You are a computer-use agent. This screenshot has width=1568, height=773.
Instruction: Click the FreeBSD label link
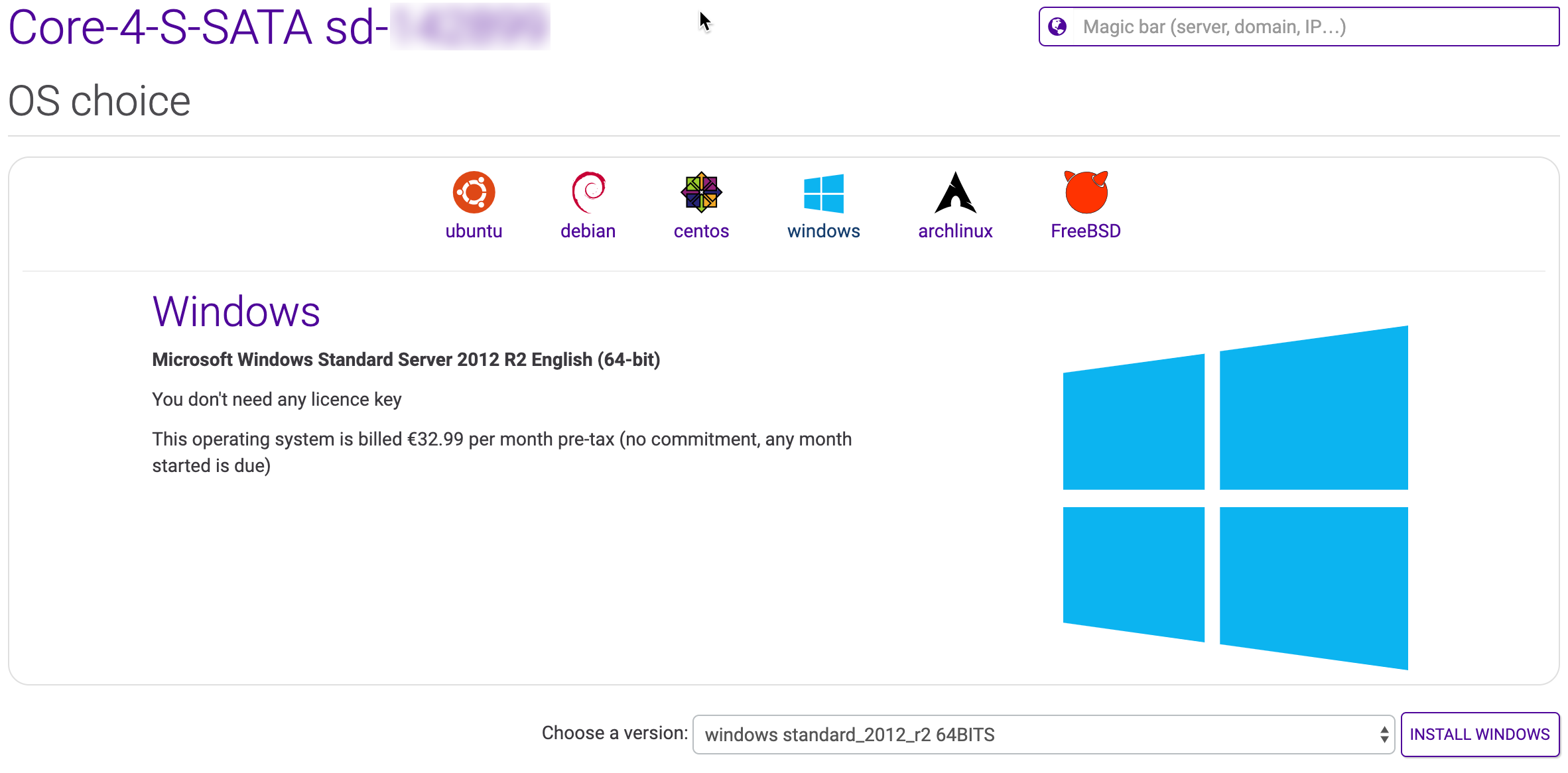click(1086, 231)
